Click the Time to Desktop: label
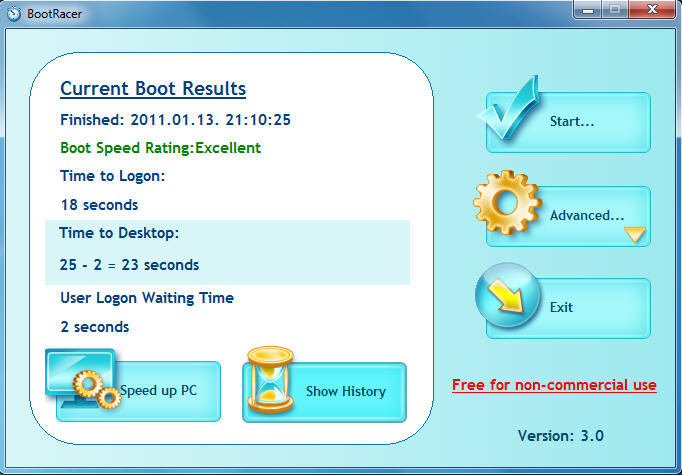 coord(119,233)
